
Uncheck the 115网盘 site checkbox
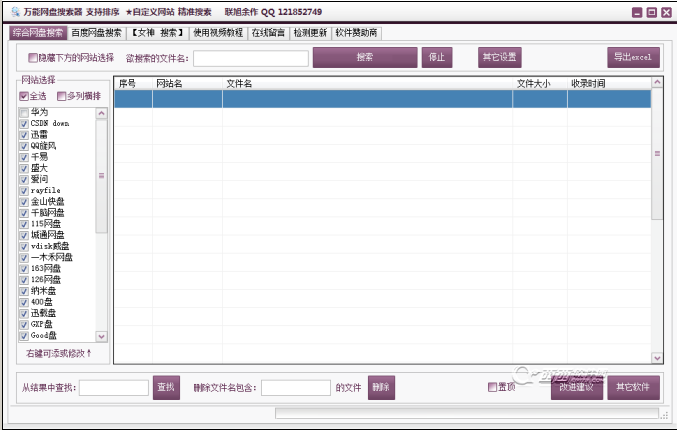click(24, 223)
